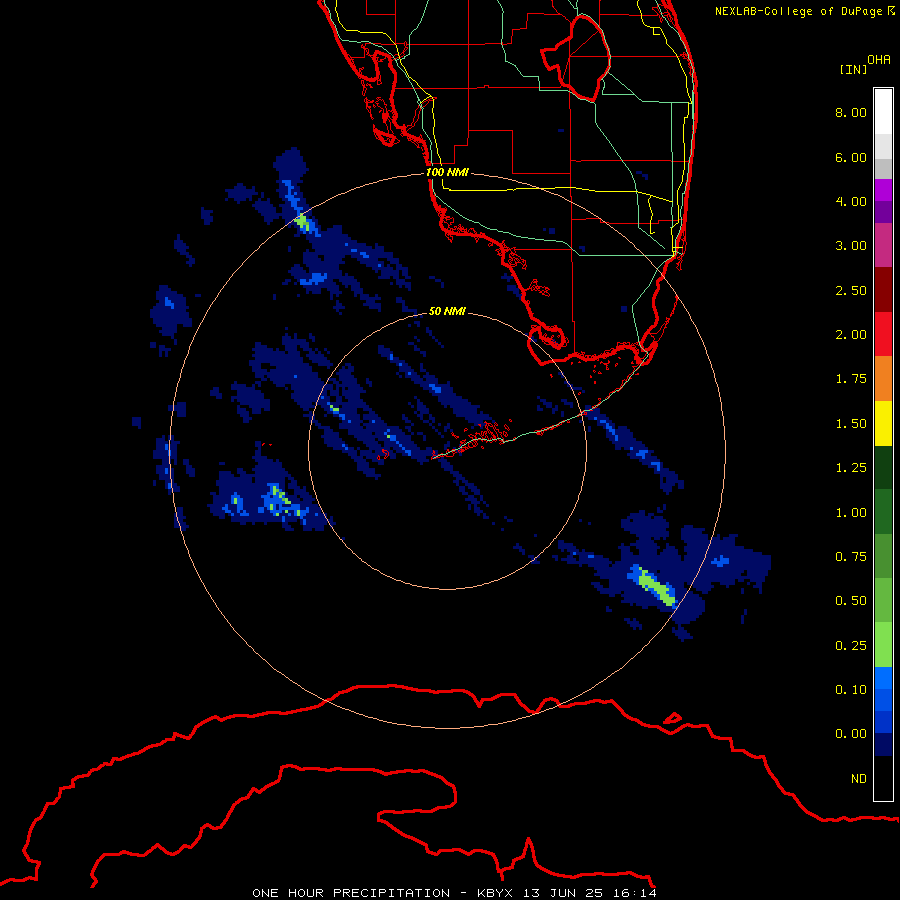Pick the white swatch beside 8.00
This screenshot has height=900, width=900.
point(883,112)
